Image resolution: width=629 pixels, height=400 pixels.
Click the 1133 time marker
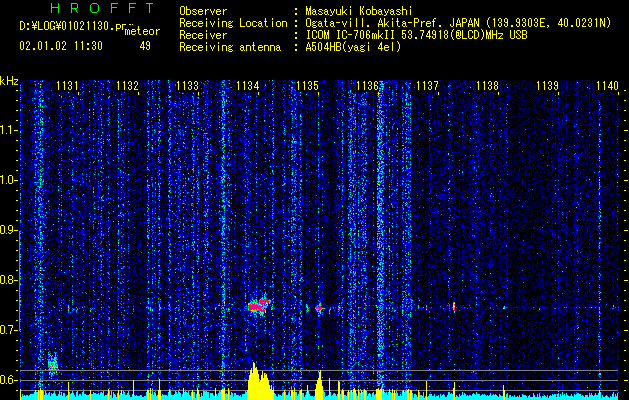tap(187, 85)
